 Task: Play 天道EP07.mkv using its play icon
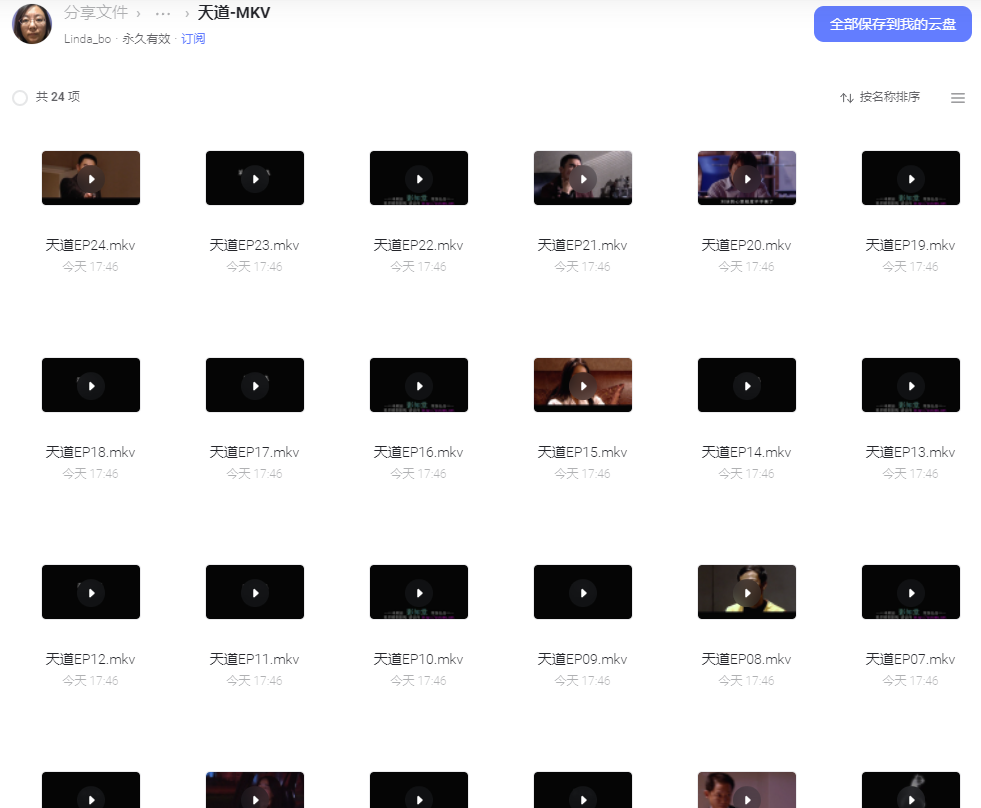[x=911, y=593]
